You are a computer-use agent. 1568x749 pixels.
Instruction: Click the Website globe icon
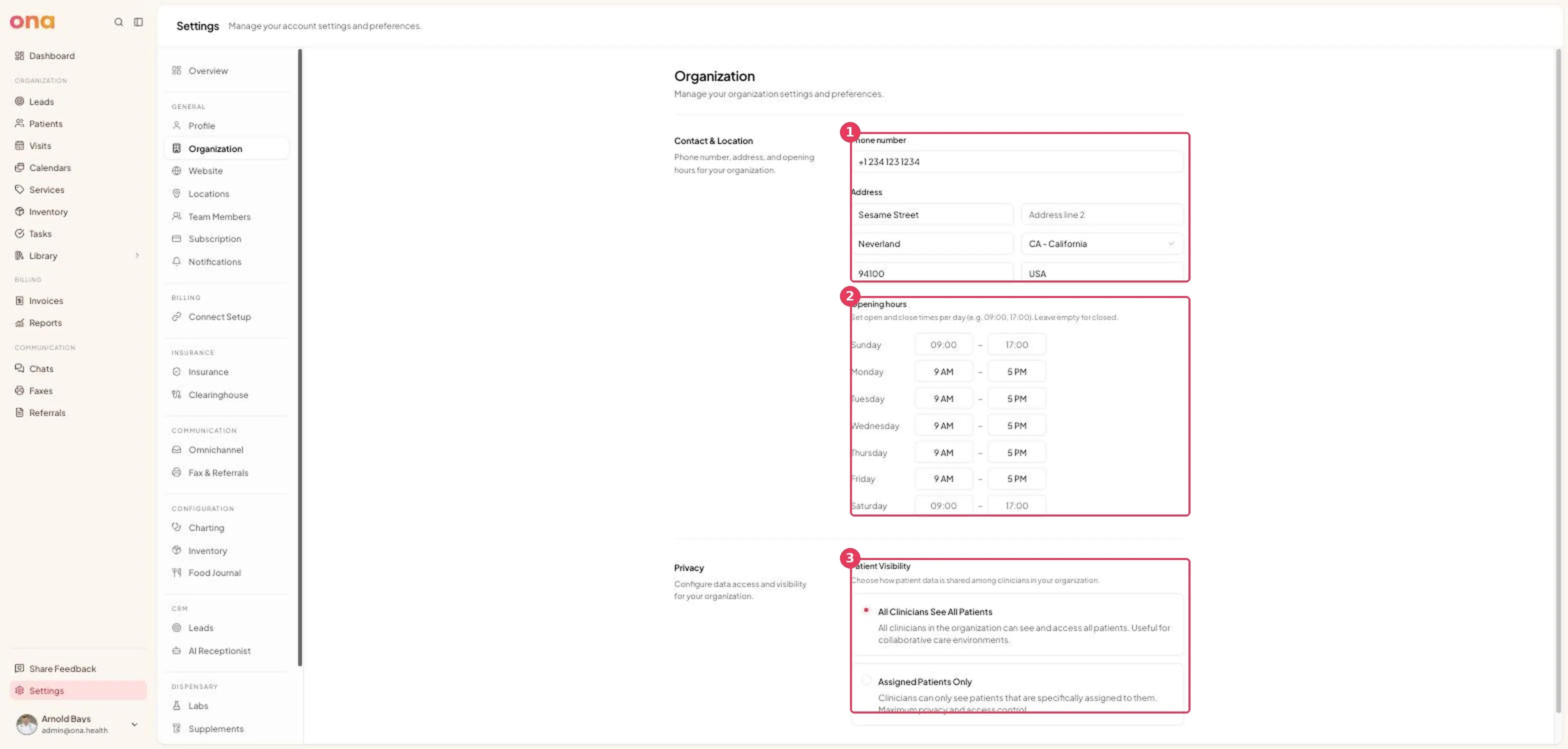coord(176,171)
